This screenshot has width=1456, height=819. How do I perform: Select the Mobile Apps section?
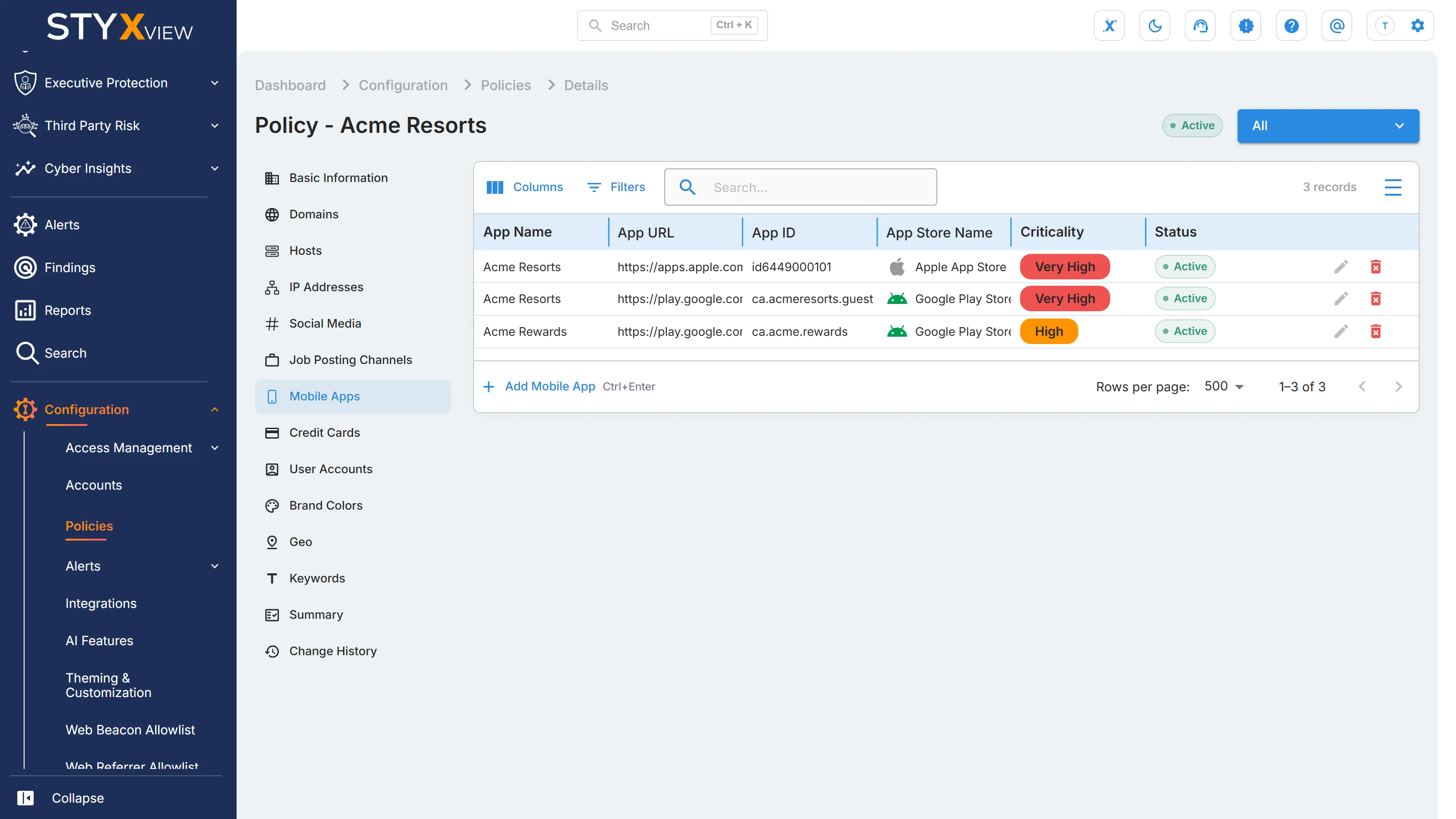point(353,396)
